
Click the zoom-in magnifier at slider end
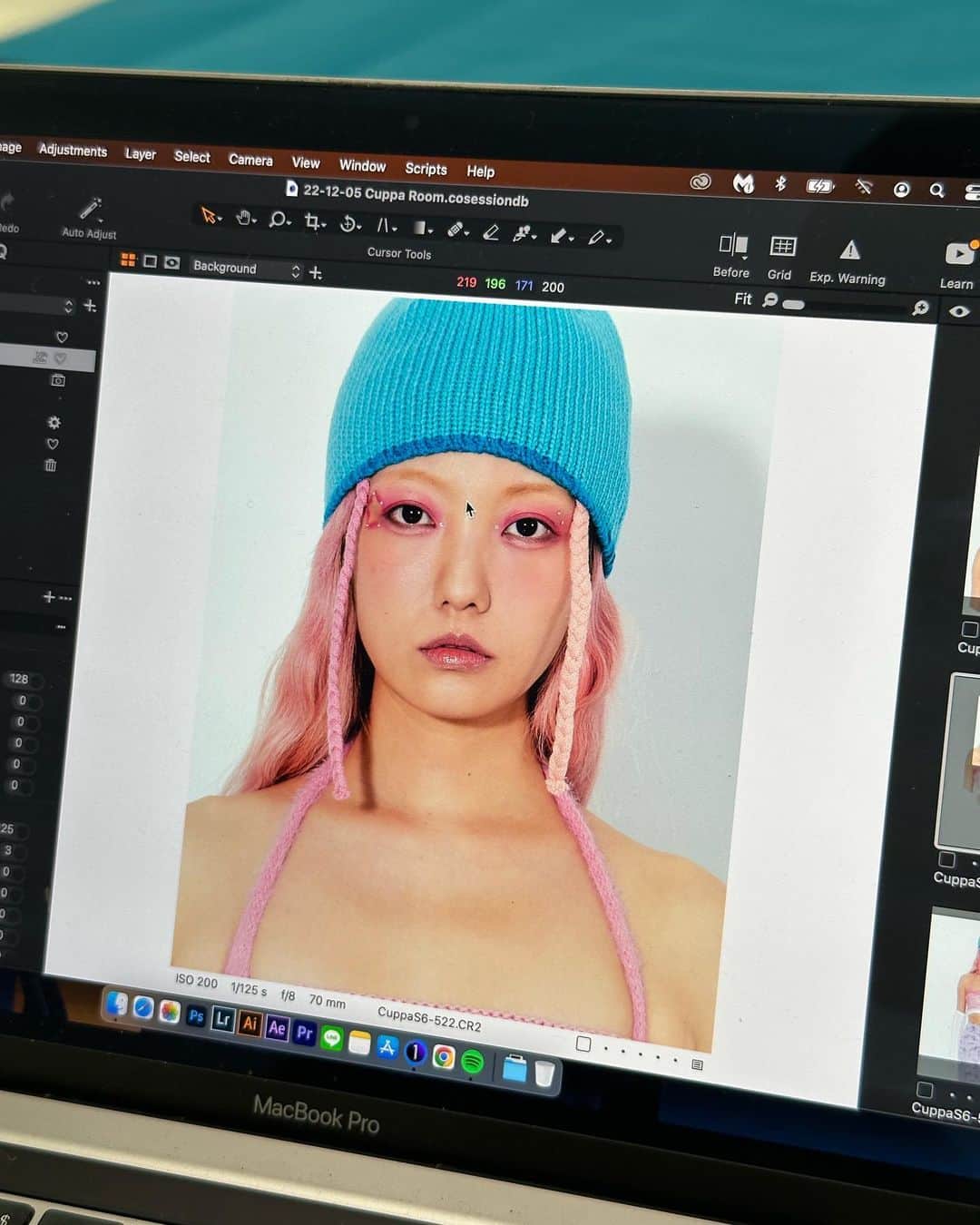(920, 309)
